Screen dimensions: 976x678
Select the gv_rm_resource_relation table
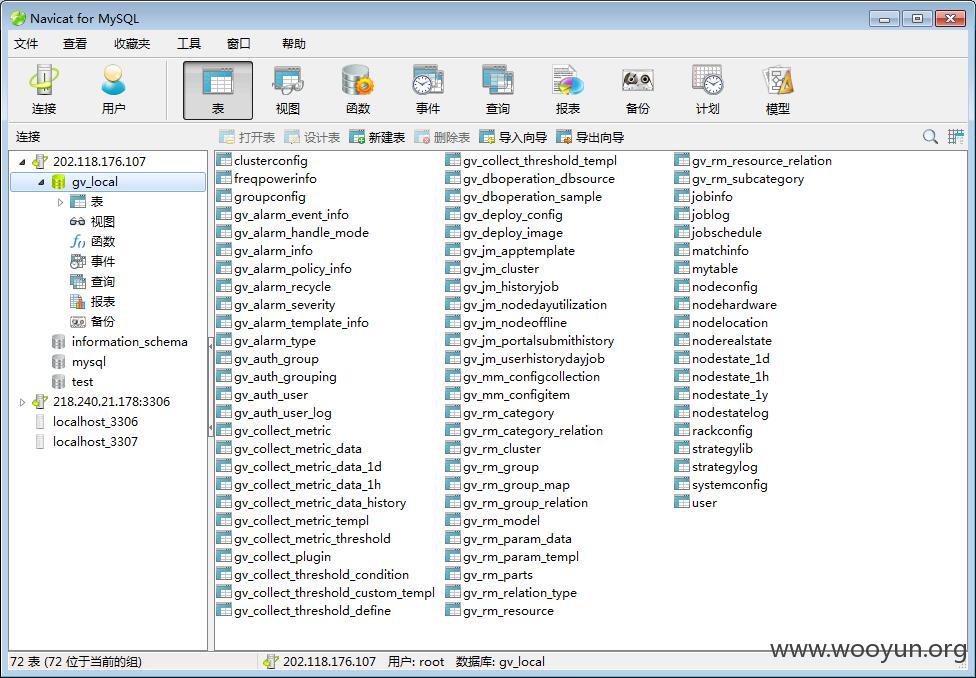click(753, 161)
